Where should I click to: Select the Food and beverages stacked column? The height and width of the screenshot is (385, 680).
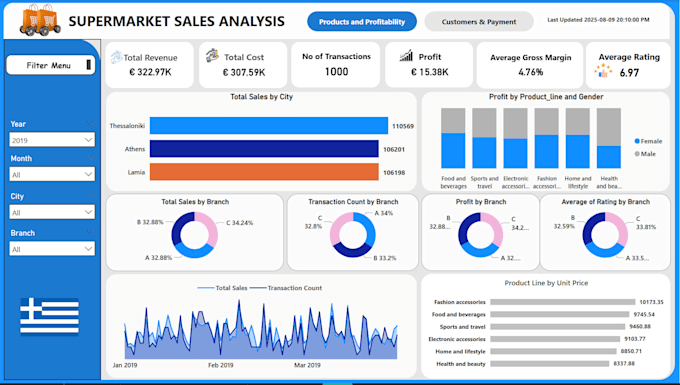[x=453, y=138]
